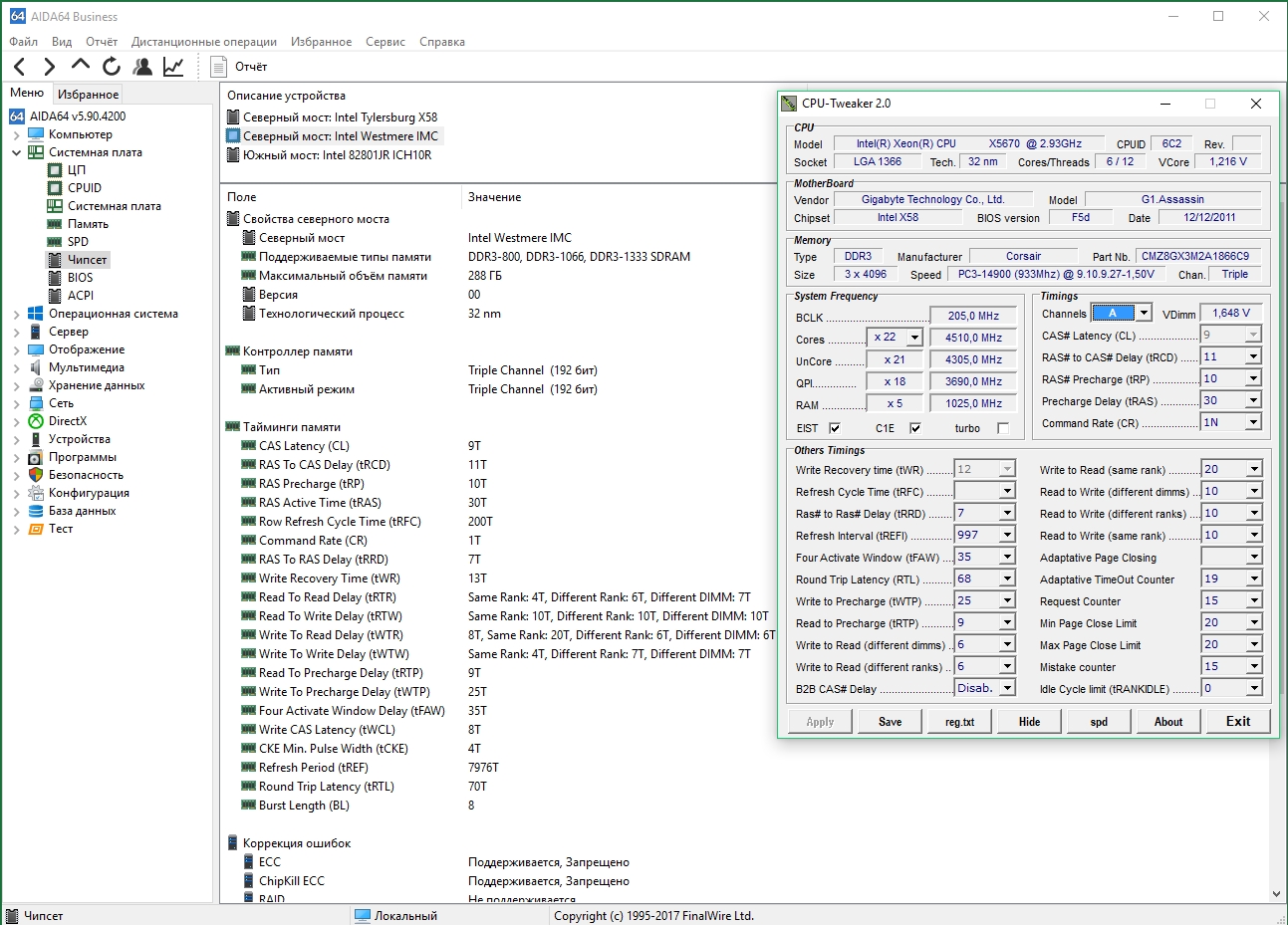
Task: Enable the turbo checkbox
Action: tap(1003, 428)
